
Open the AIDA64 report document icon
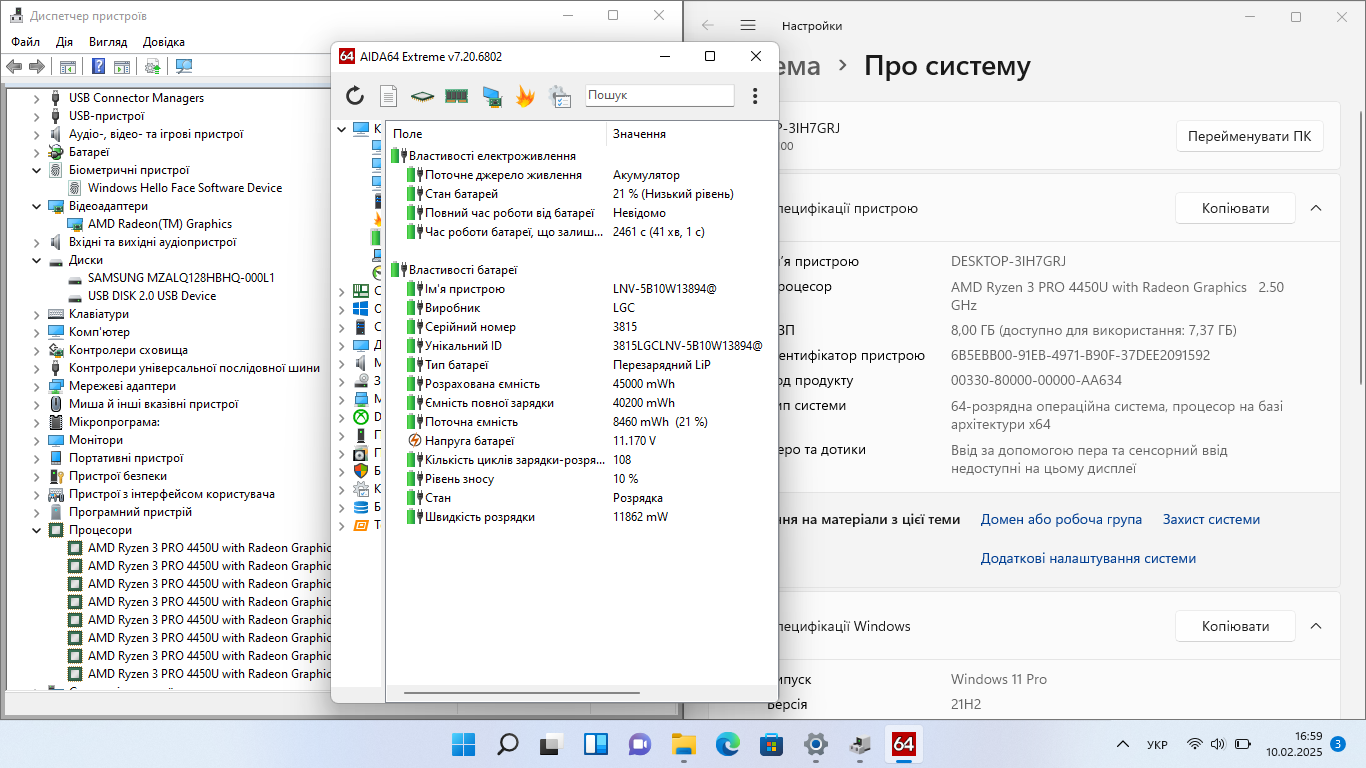coord(388,95)
